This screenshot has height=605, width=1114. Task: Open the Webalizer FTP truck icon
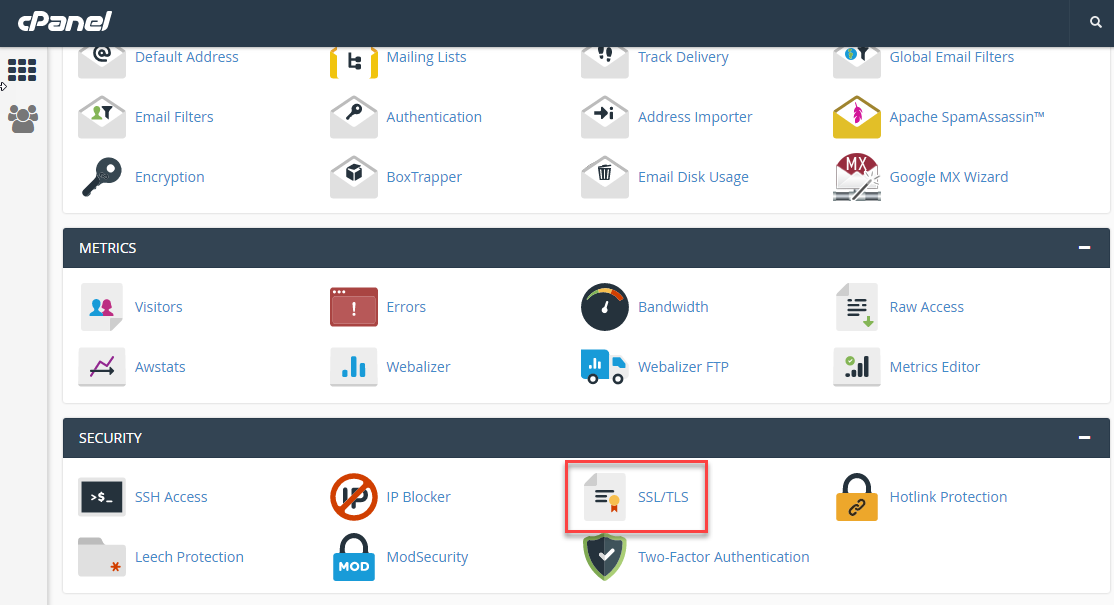(605, 367)
